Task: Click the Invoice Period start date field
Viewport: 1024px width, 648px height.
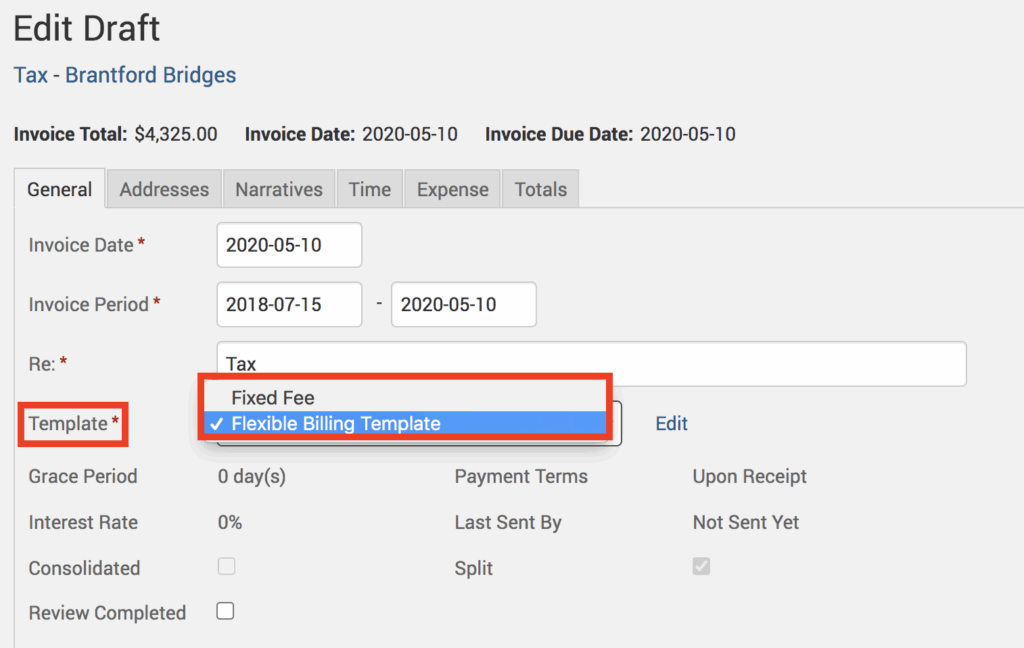Action: (x=288, y=304)
